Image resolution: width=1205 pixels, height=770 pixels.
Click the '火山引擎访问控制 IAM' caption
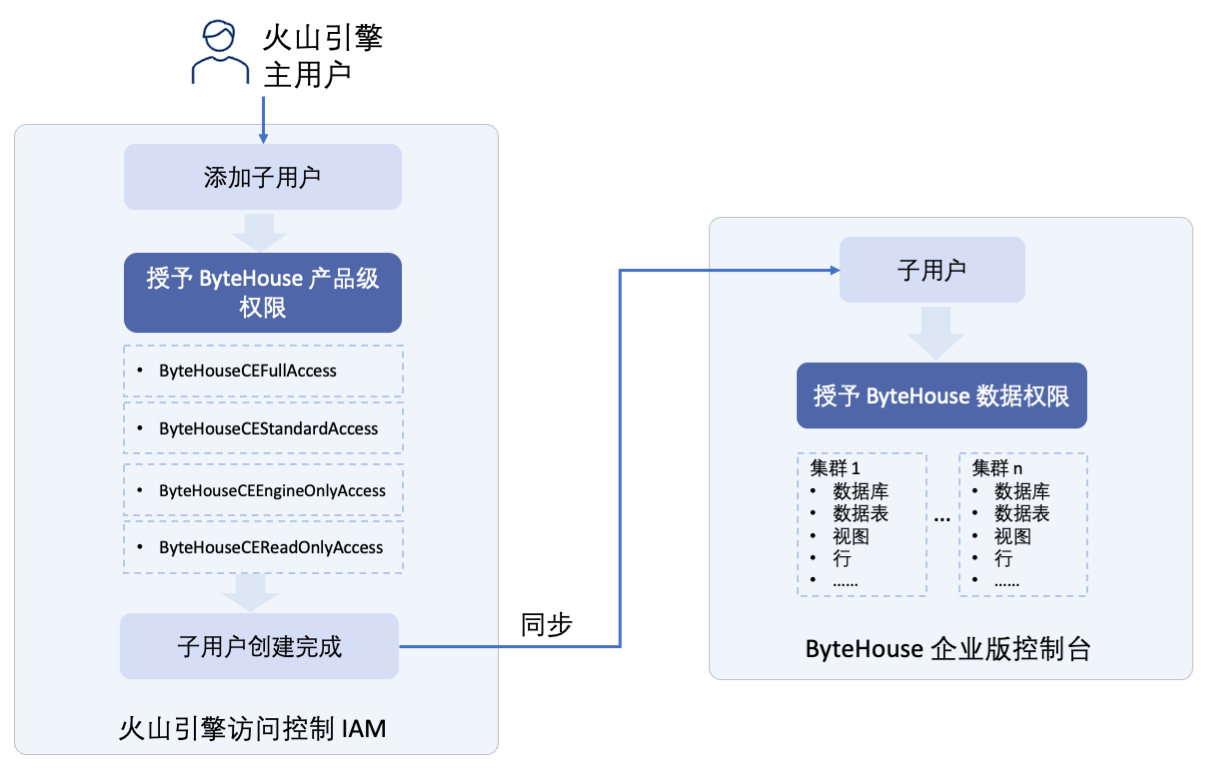coord(252,728)
